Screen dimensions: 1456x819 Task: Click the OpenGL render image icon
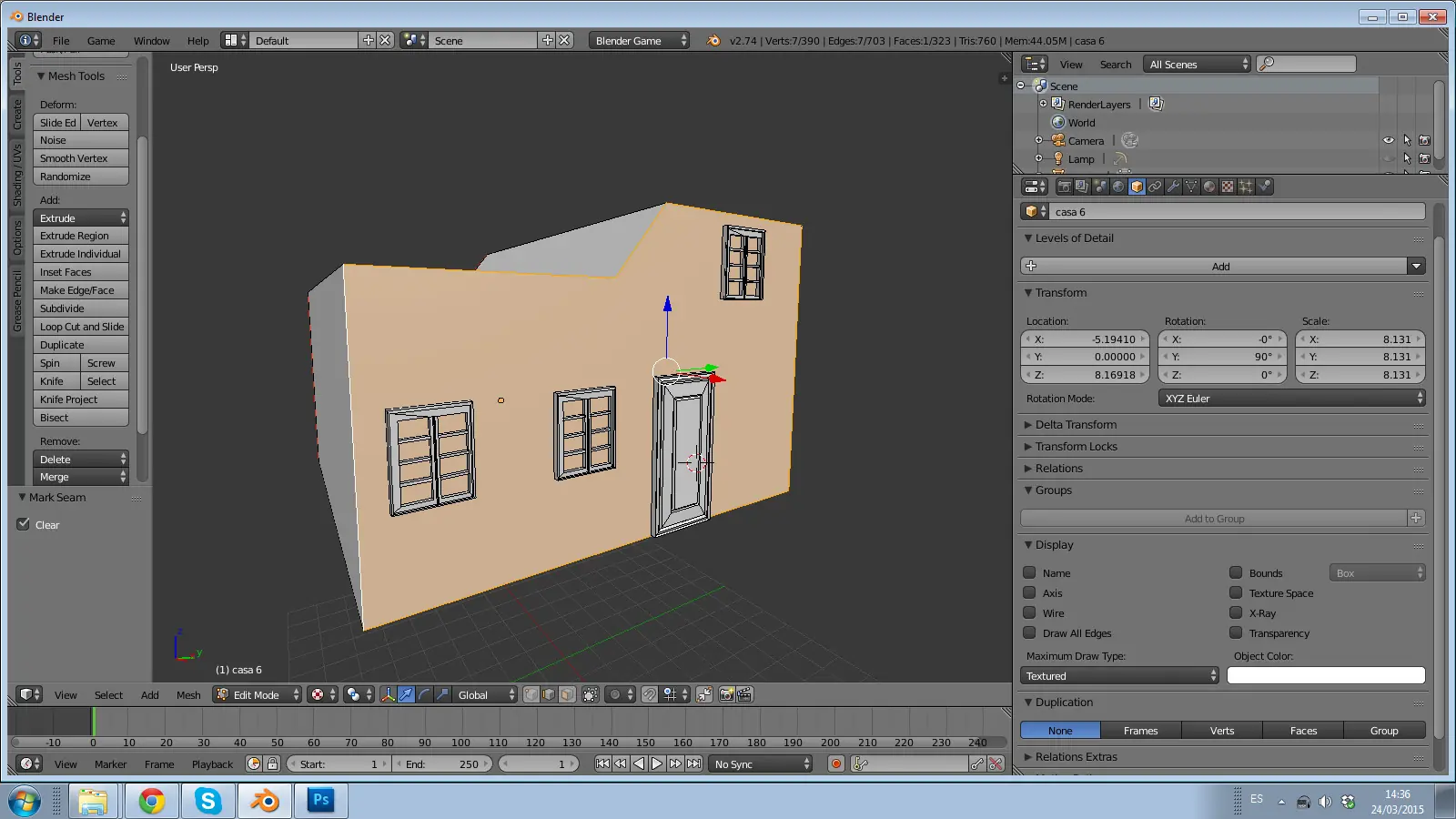coord(727,694)
